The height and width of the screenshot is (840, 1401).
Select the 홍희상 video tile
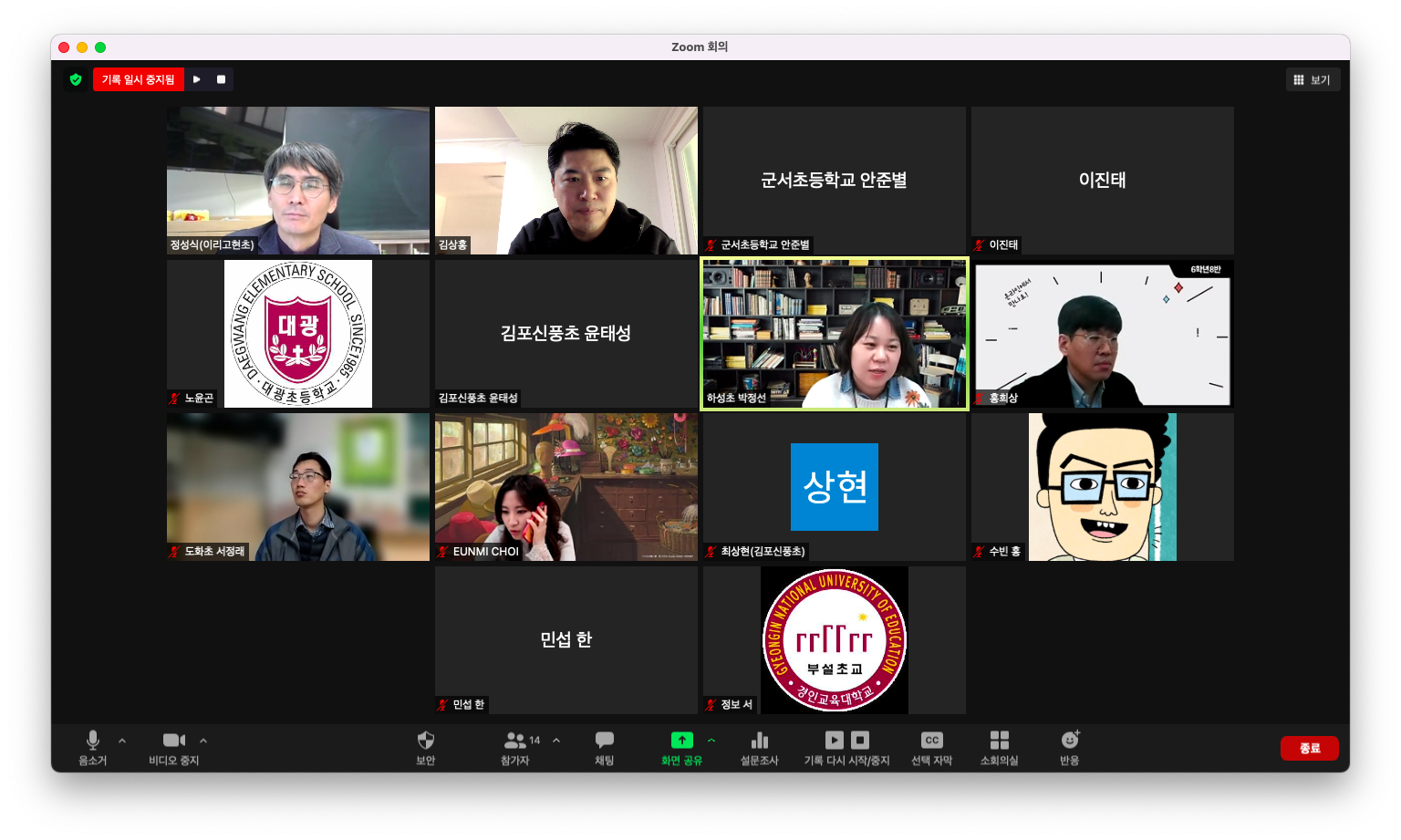pos(1103,334)
